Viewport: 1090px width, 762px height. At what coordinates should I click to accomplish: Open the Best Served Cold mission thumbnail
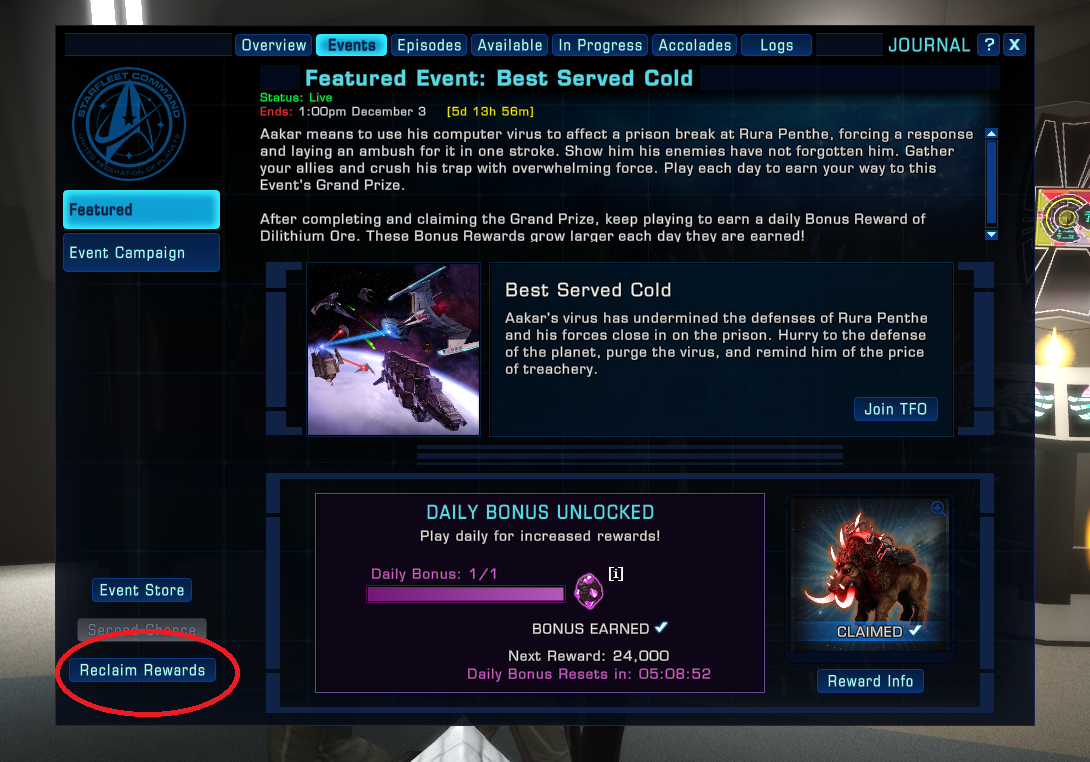(393, 349)
